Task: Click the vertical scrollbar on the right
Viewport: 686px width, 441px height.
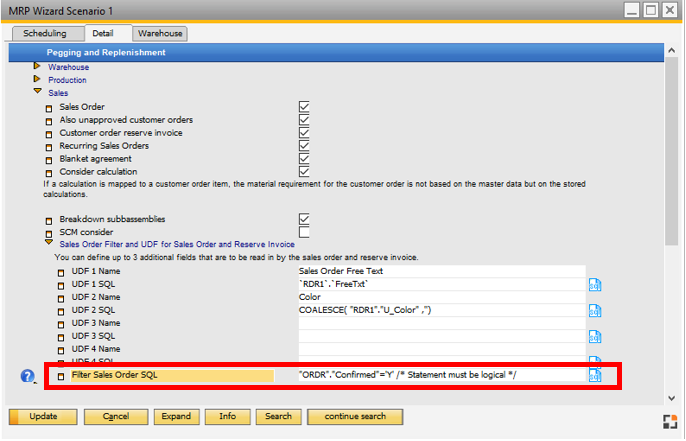Action: coord(671,200)
